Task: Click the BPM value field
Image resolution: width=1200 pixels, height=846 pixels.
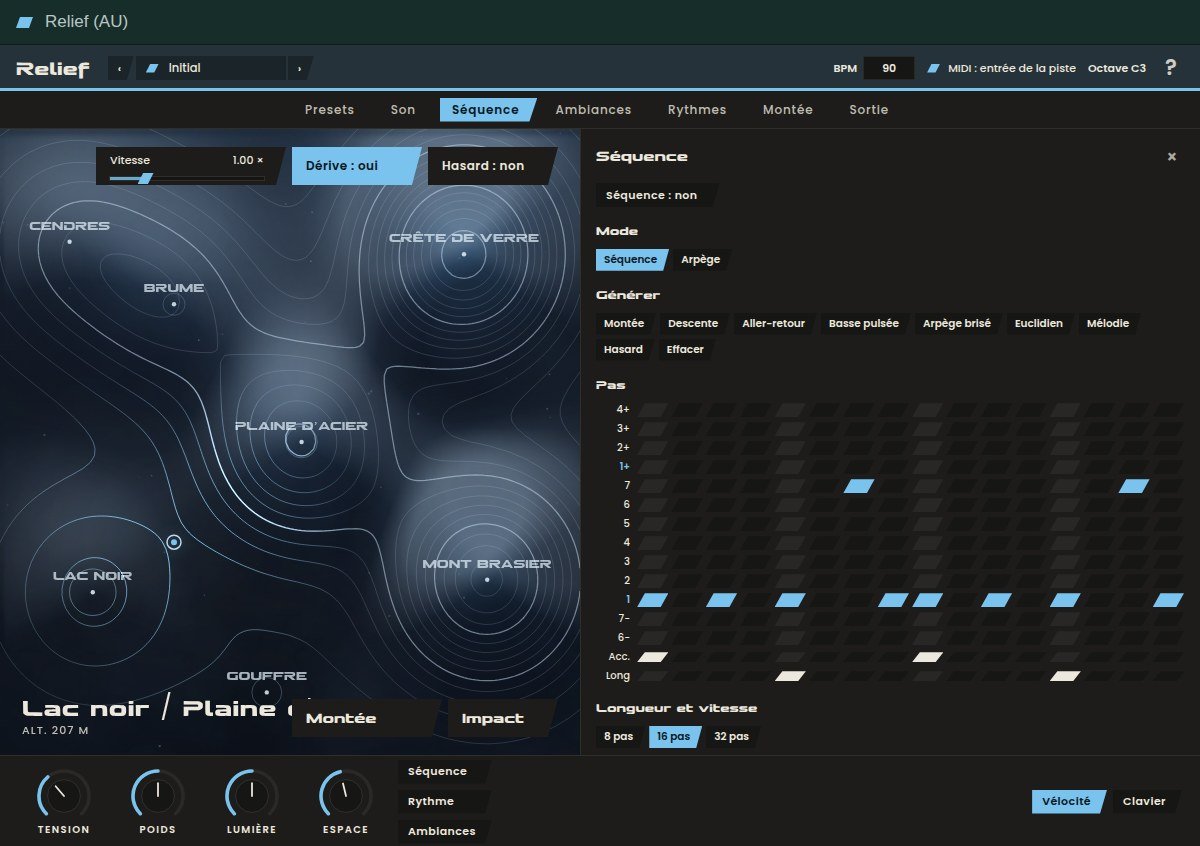Action: (889, 68)
